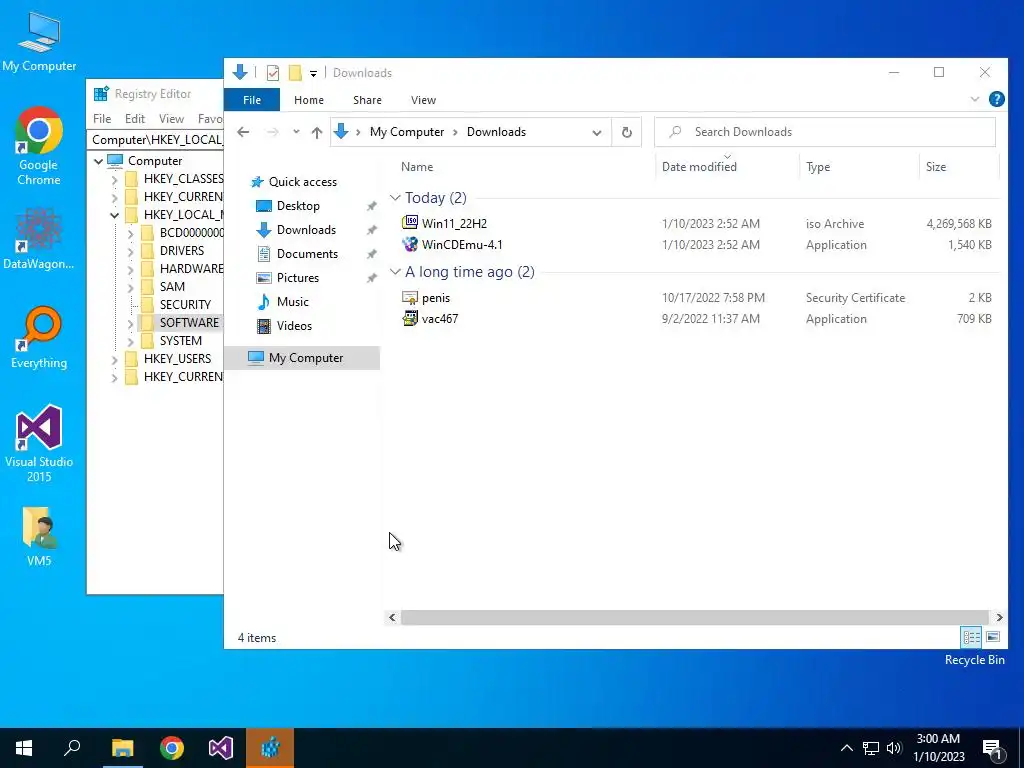Collapse HKEY_LOCAL_MACHINE in the Registry Editor tree
Image resolution: width=1024 pixels, height=768 pixels.
(114, 215)
